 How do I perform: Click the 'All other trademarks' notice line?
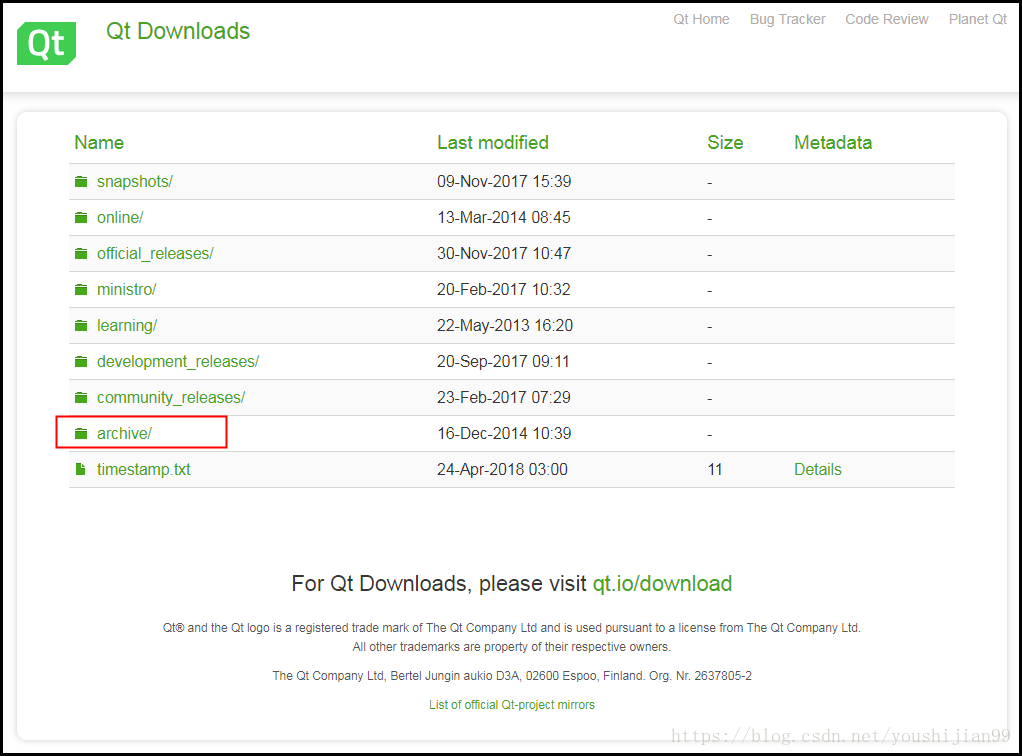(x=512, y=647)
